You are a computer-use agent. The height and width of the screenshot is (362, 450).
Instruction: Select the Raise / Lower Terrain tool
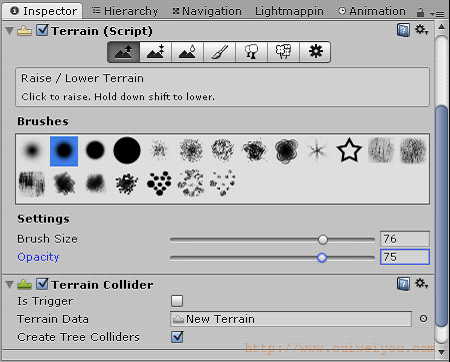coord(123,52)
